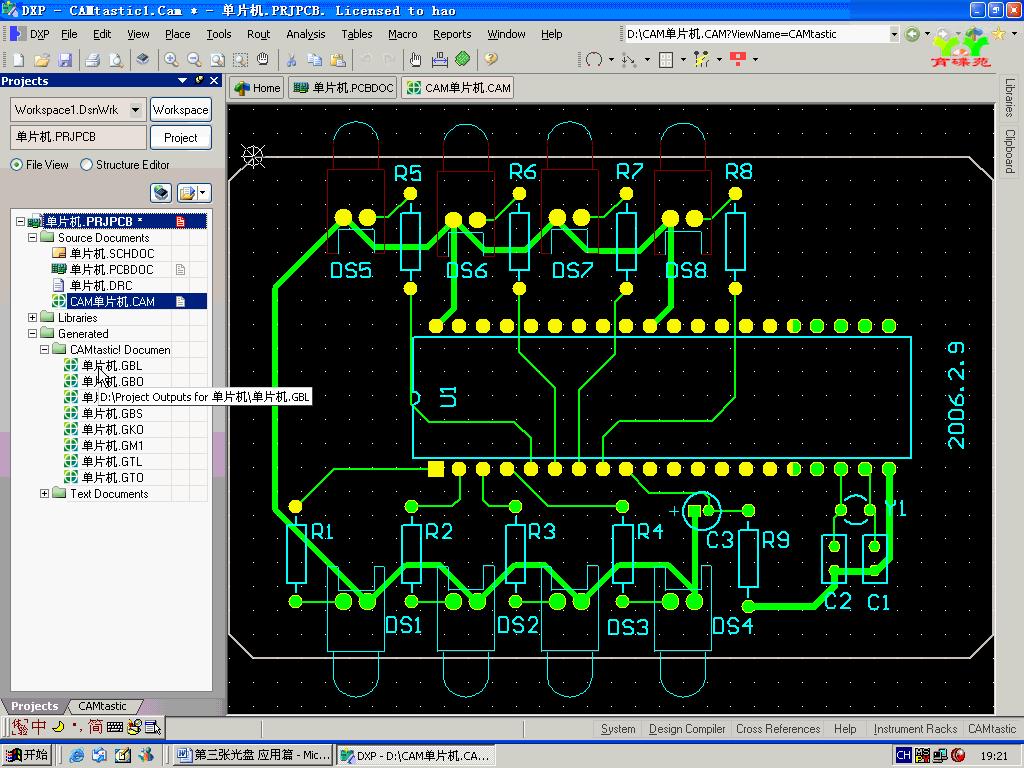
Task: Click the Print Preview icon
Action: click(x=116, y=60)
